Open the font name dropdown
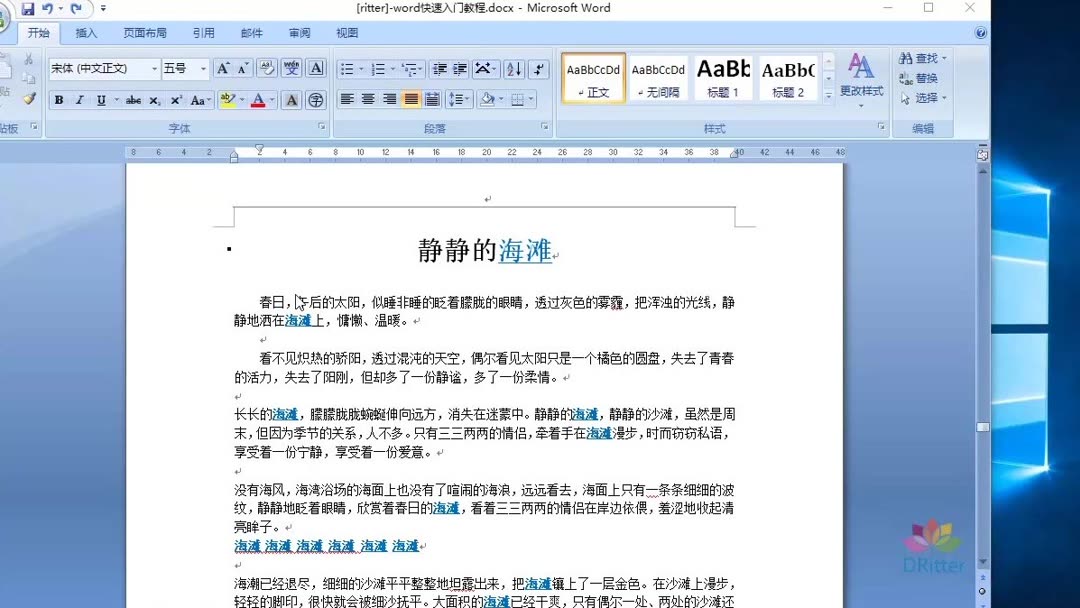Viewport: 1080px width, 608px height. pos(155,68)
